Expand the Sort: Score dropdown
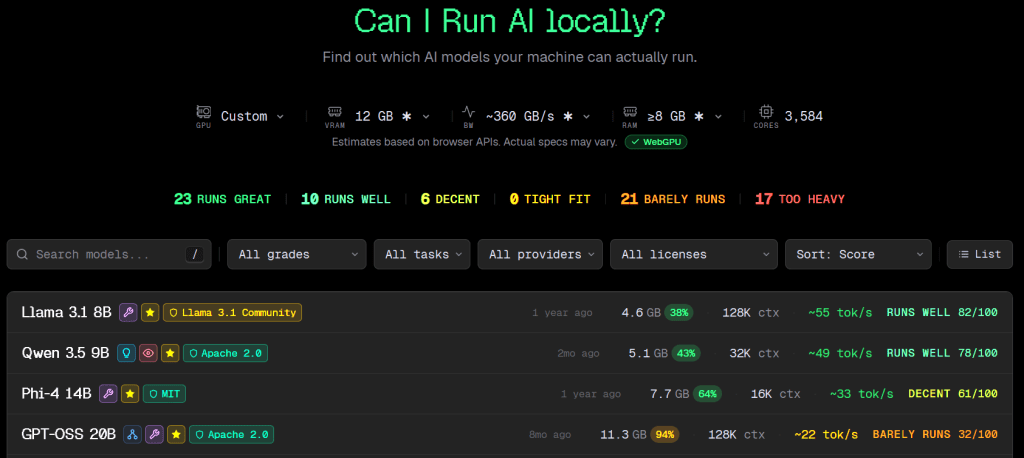 pos(858,254)
